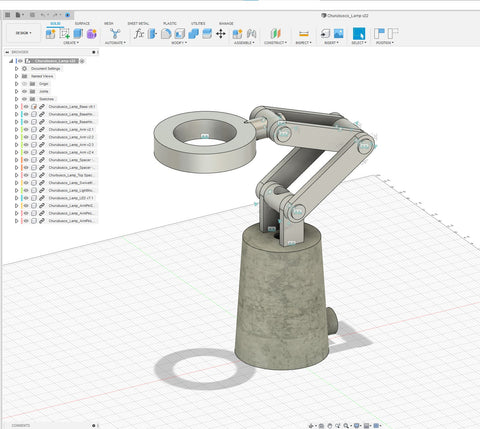The image size is (480, 429).
Task: Select the Extrude tool
Action: click(x=78, y=33)
